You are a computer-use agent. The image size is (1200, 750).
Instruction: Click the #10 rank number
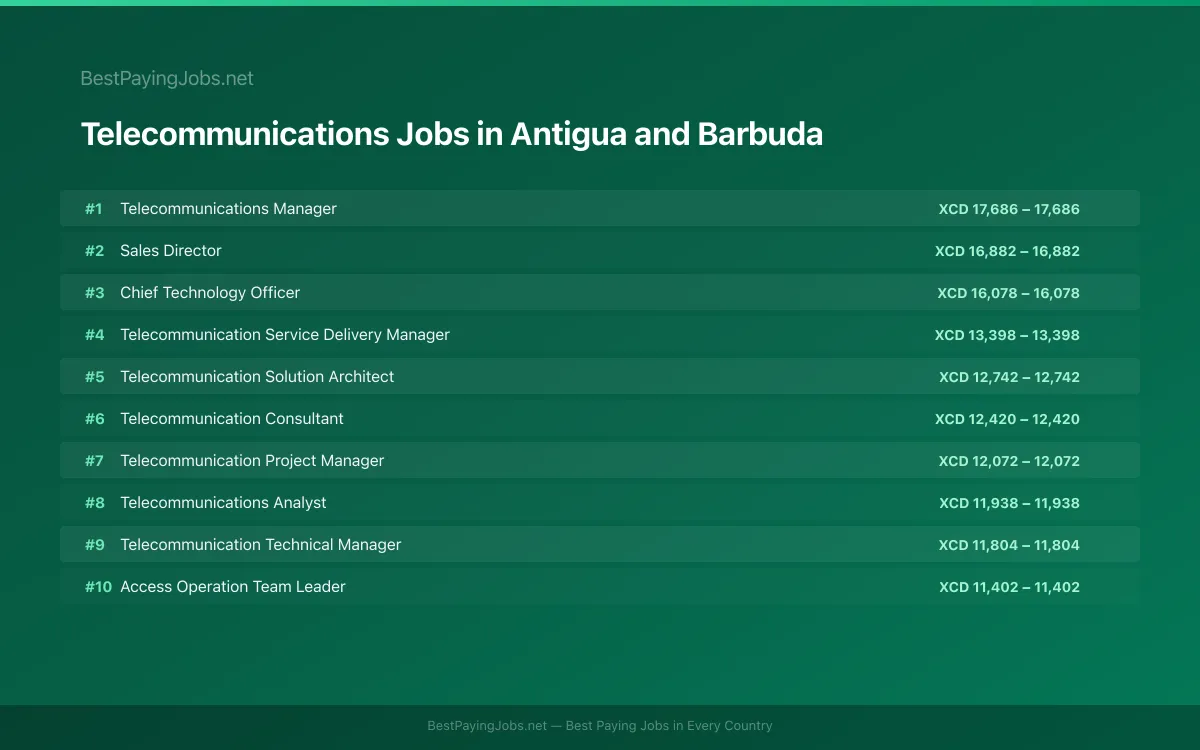[x=98, y=587]
